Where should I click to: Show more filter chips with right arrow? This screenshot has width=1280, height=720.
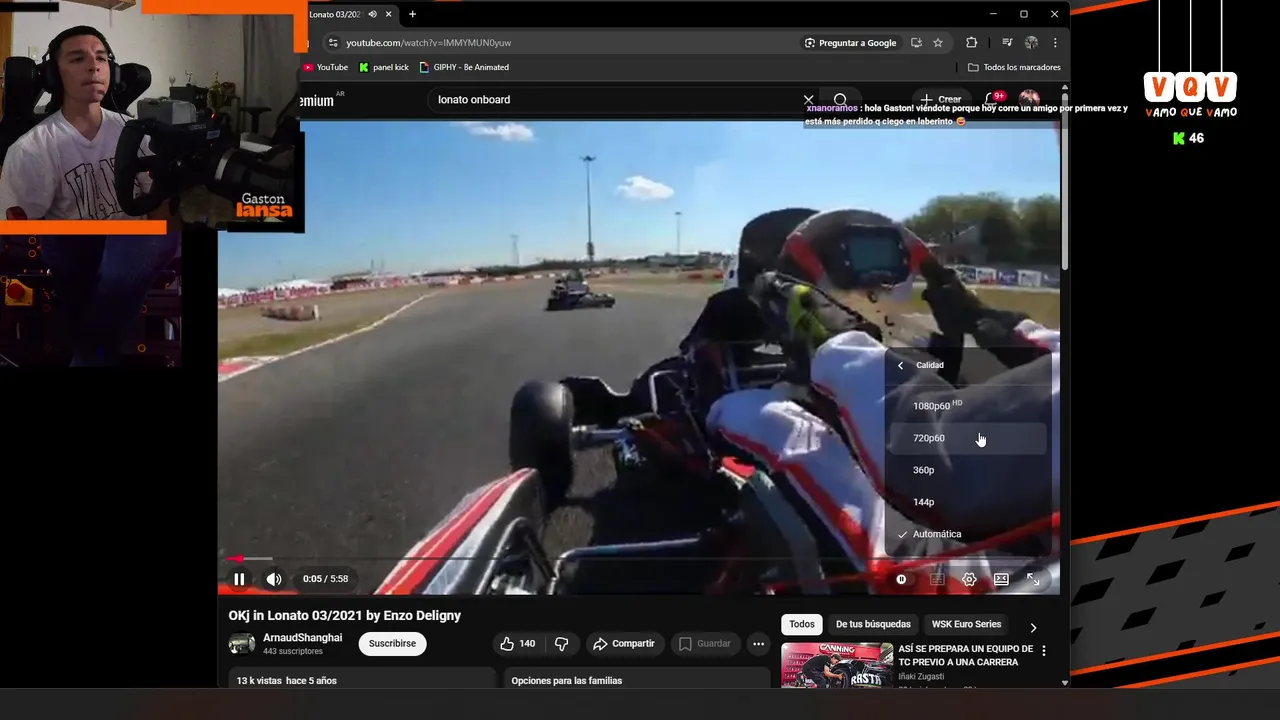coord(1033,627)
